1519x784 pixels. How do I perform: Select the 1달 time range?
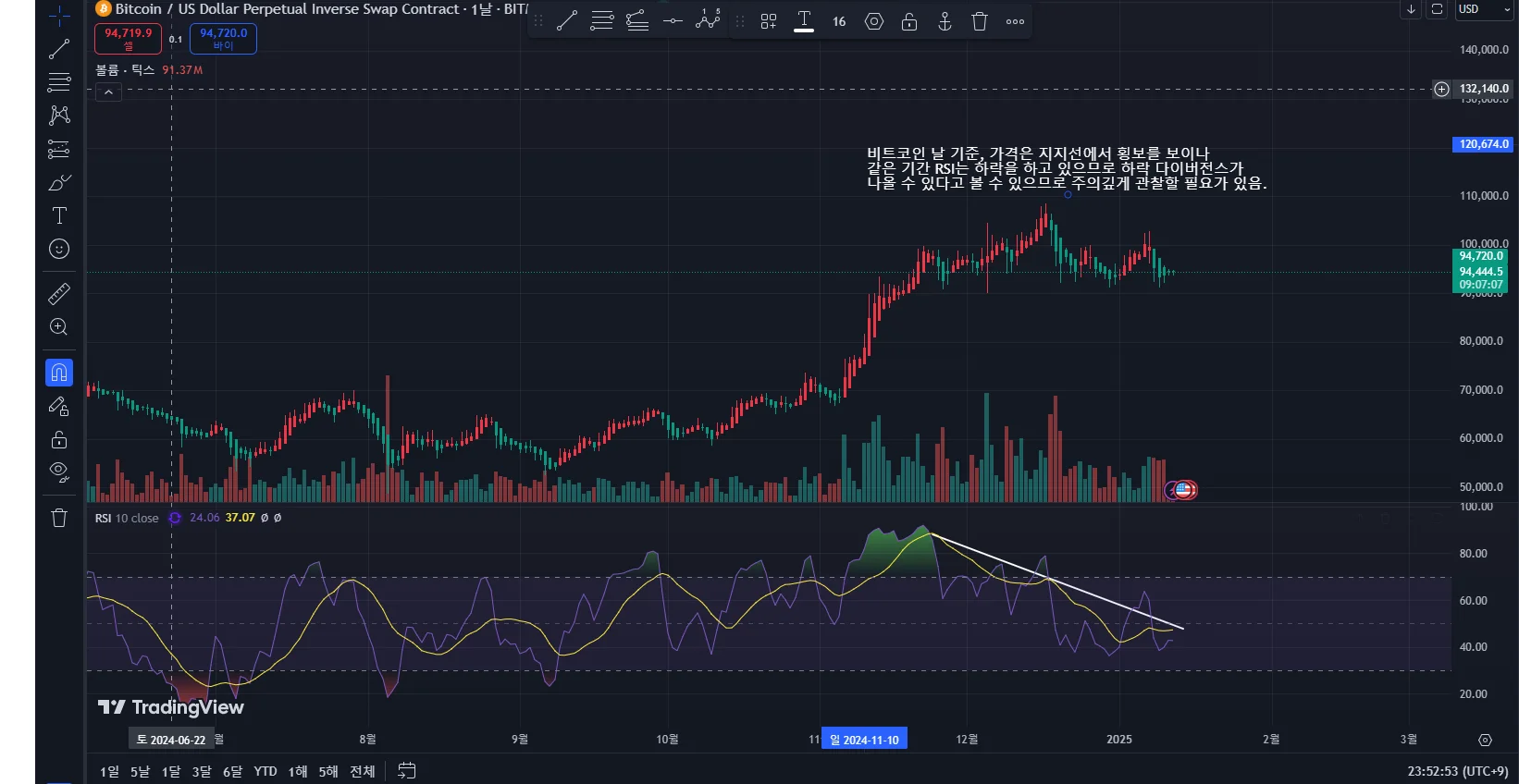point(171,771)
